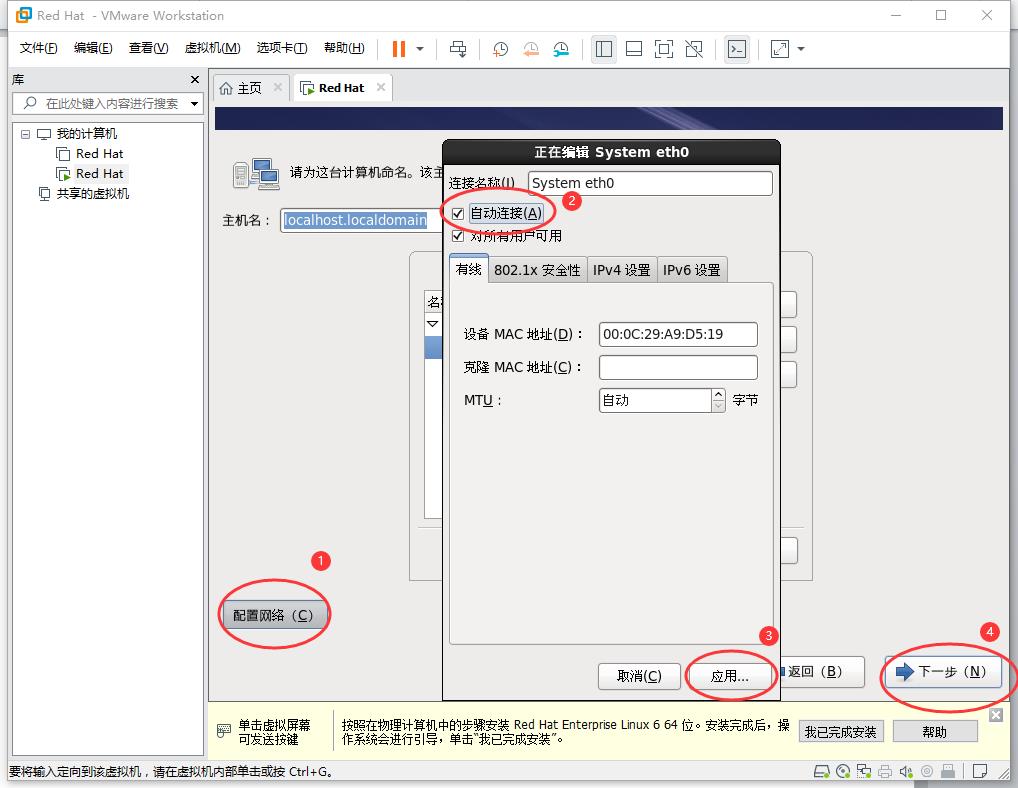
Task: Click the hard disk status icon
Action: [x=821, y=771]
